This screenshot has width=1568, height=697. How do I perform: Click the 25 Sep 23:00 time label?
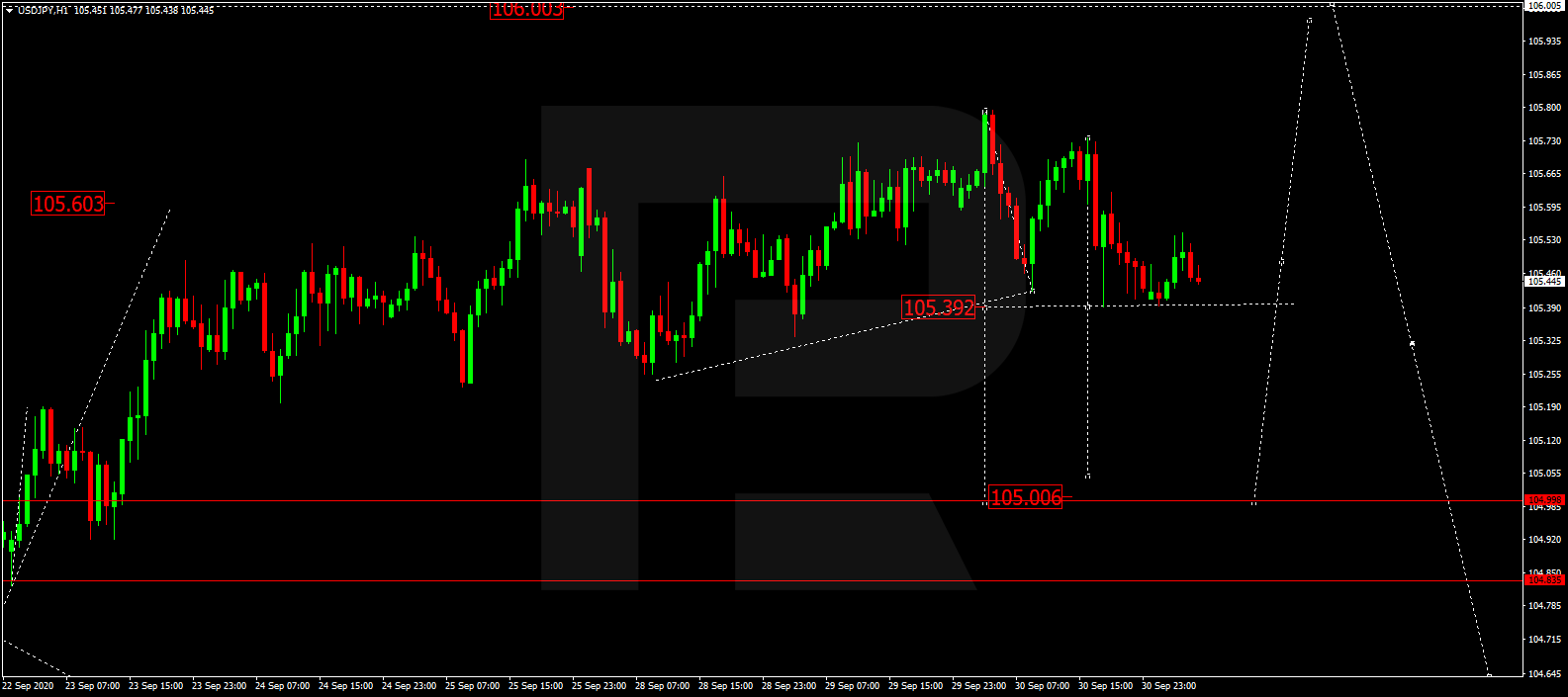599,686
